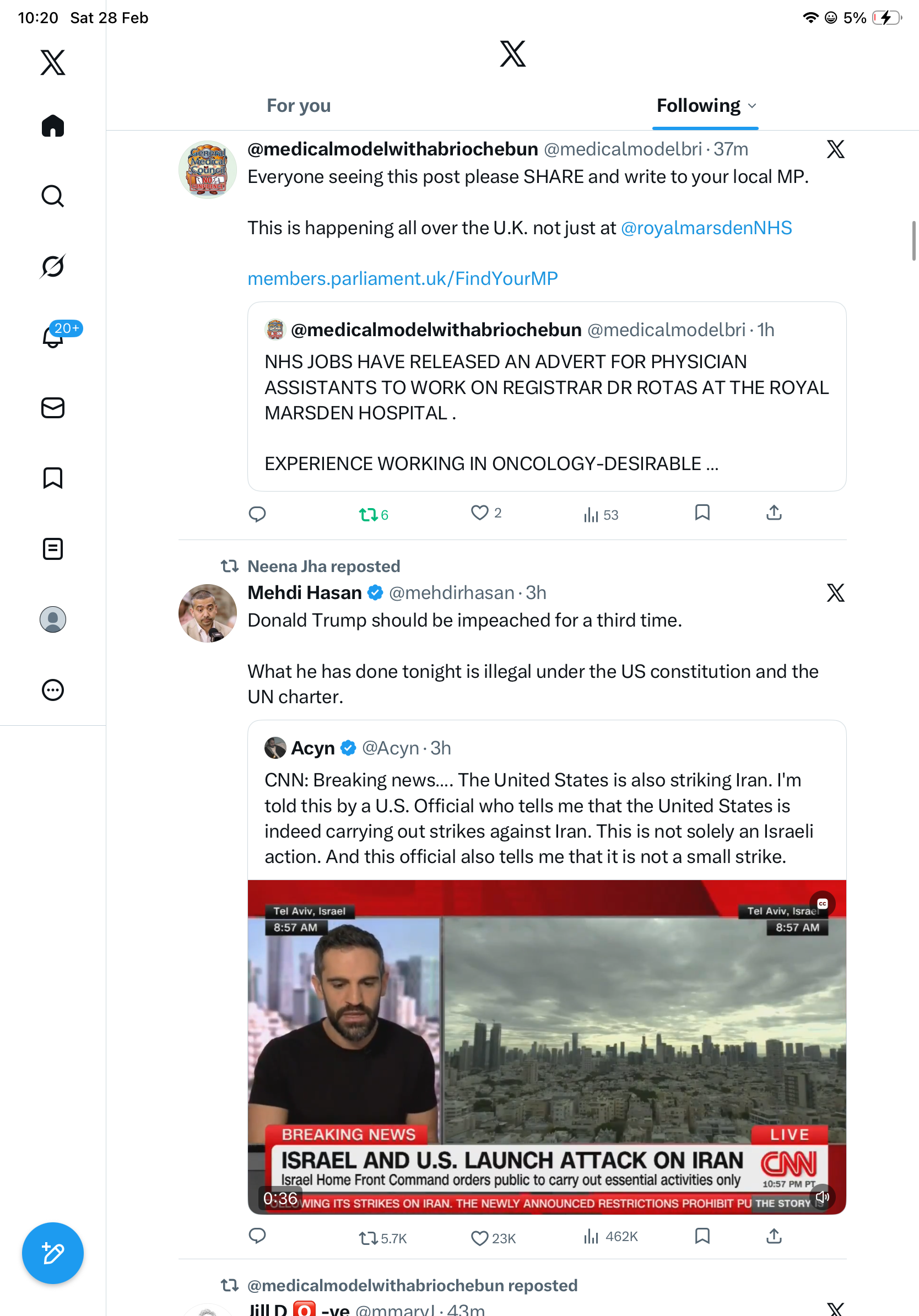This screenshot has width=919, height=1316.
Task: Open Bookmarks in the sidebar
Action: pos(53,478)
